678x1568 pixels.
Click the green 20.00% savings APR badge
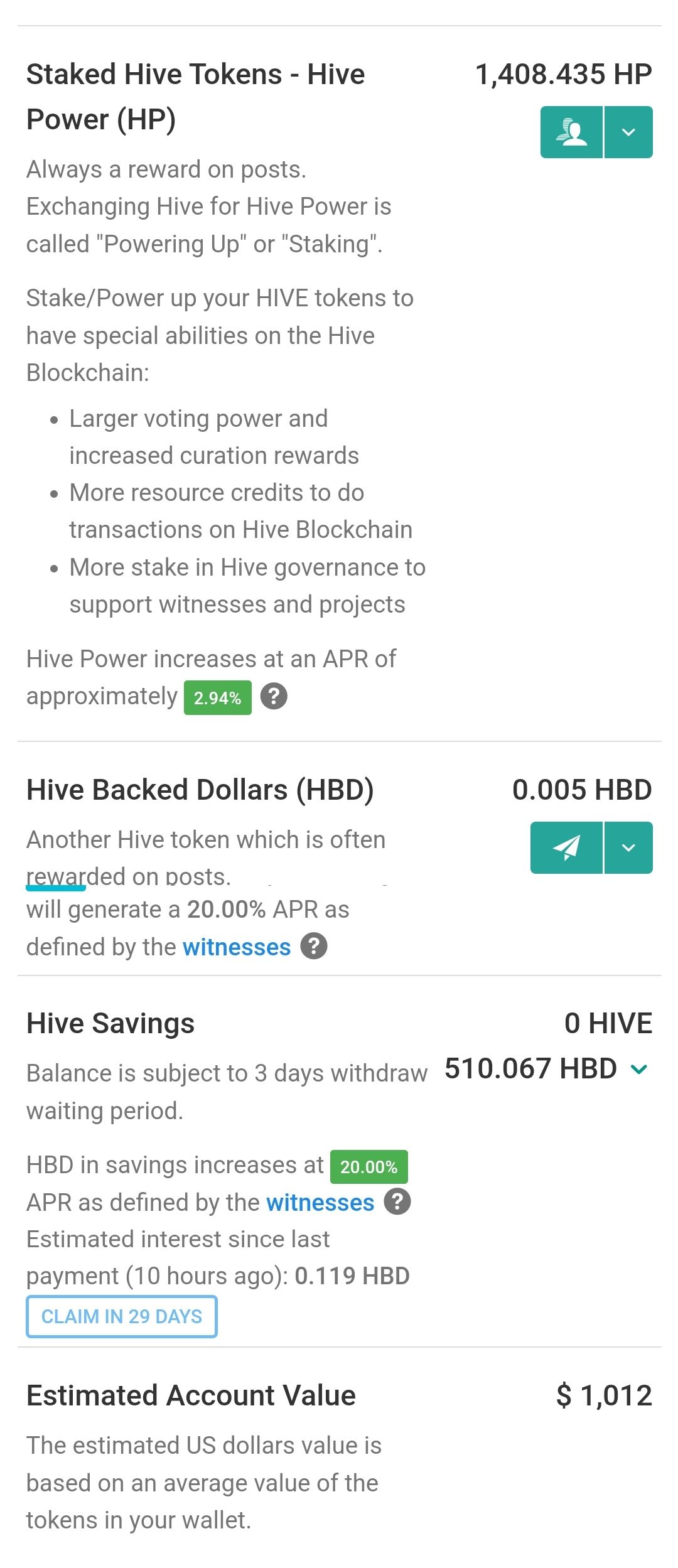coord(369,1167)
